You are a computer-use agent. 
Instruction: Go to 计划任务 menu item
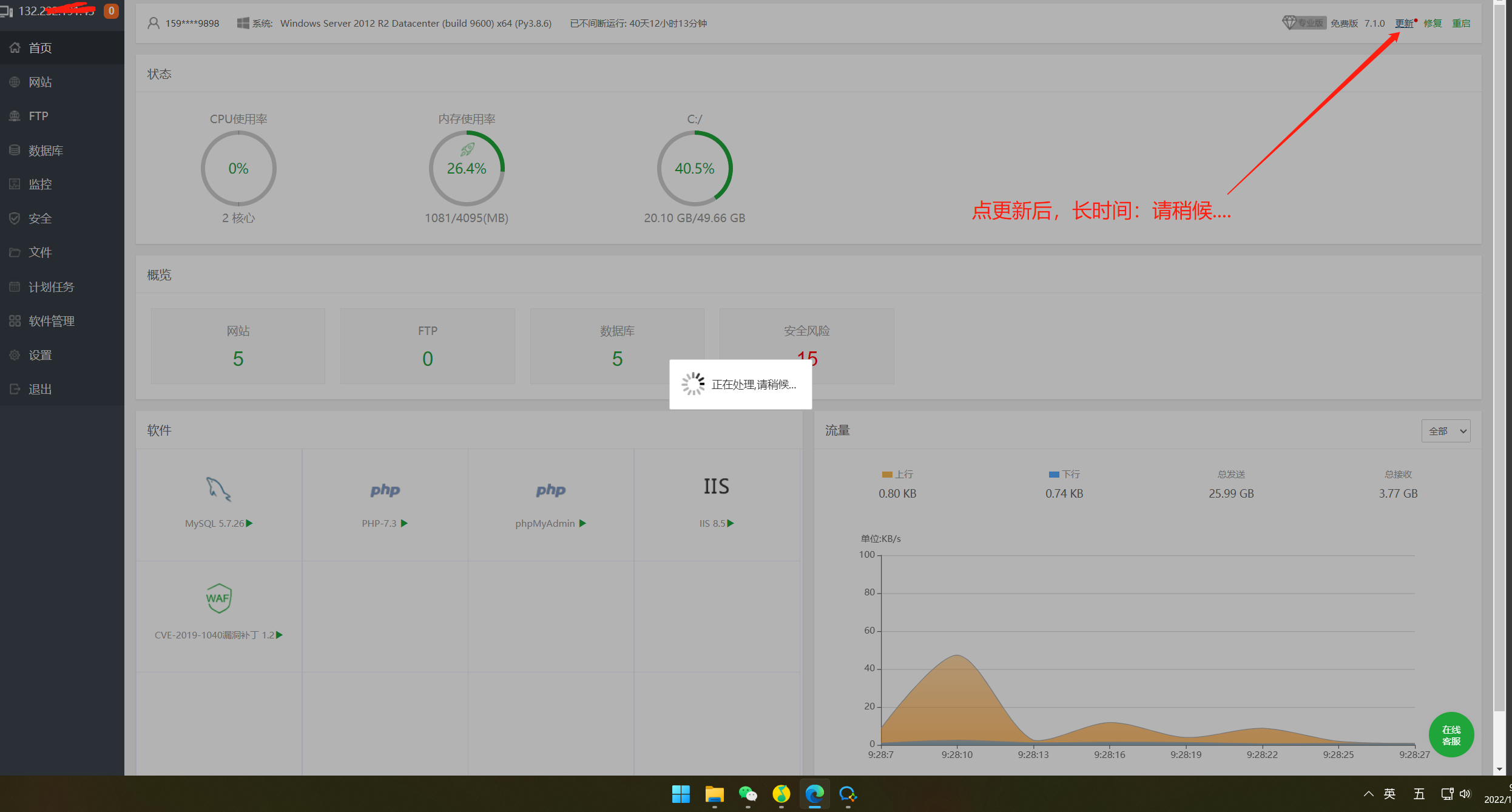[51, 286]
